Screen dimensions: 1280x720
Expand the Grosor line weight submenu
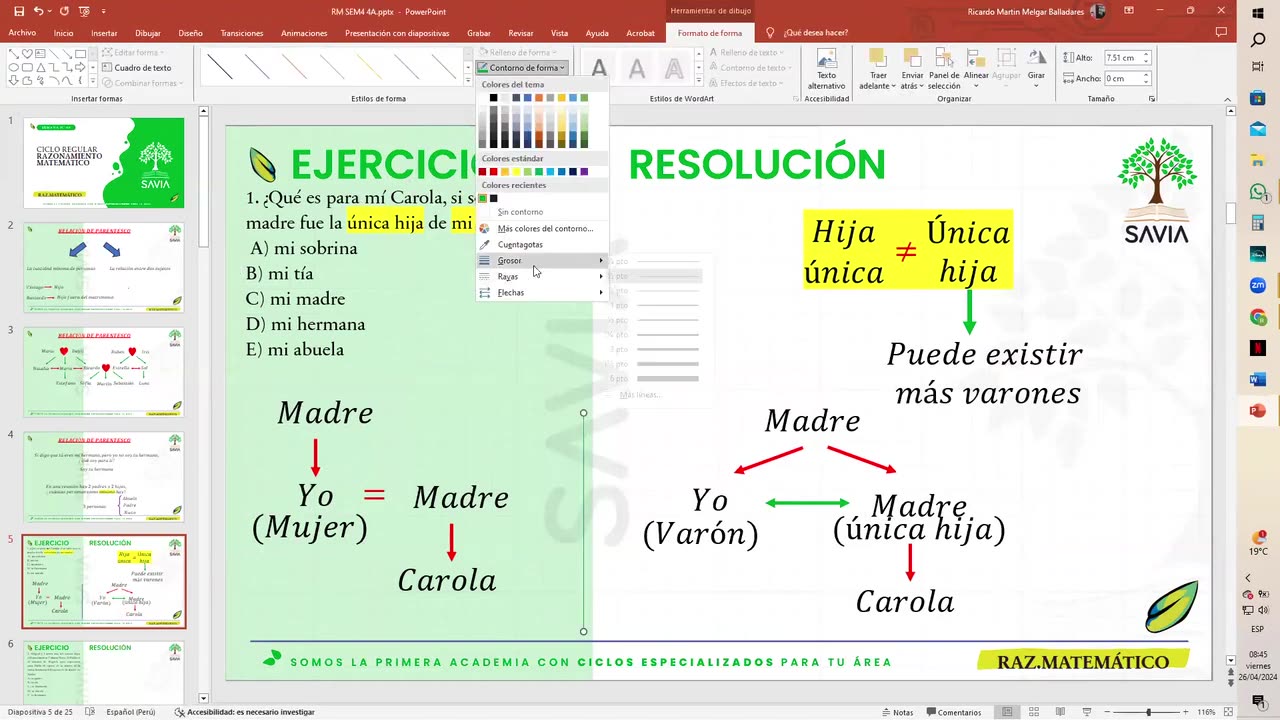(x=542, y=260)
